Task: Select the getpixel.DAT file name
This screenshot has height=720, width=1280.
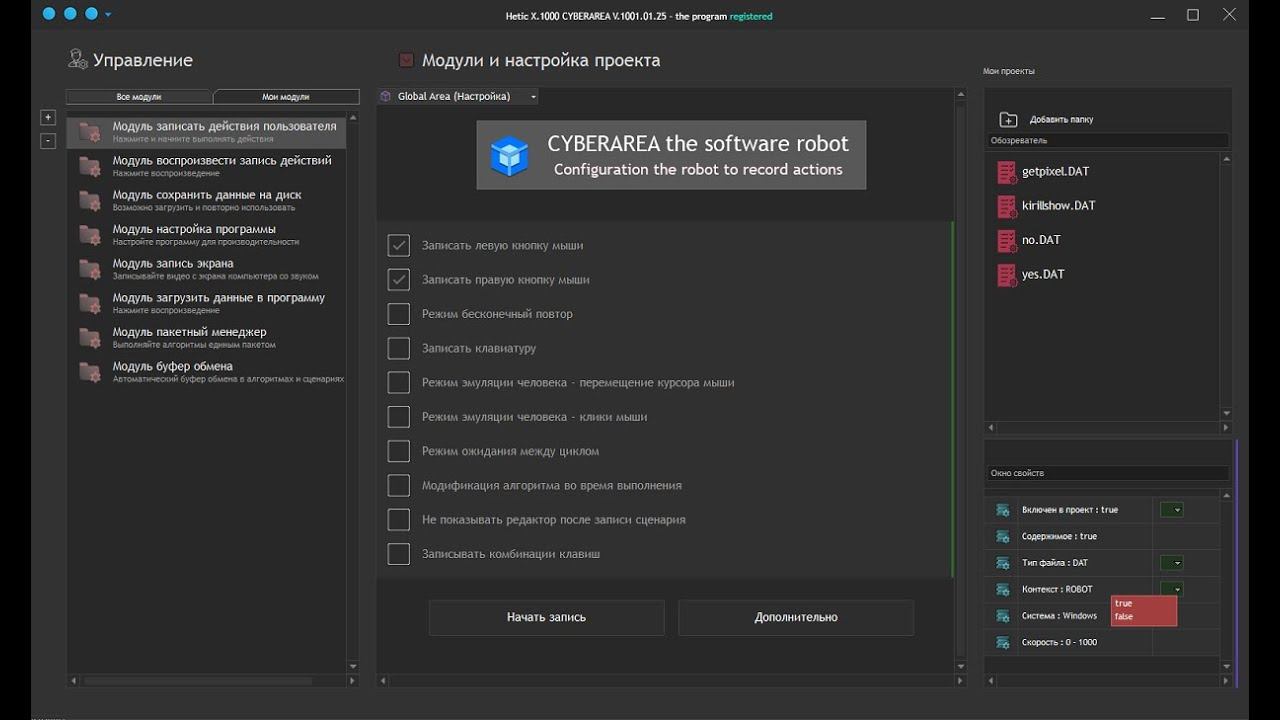Action: tap(1055, 172)
